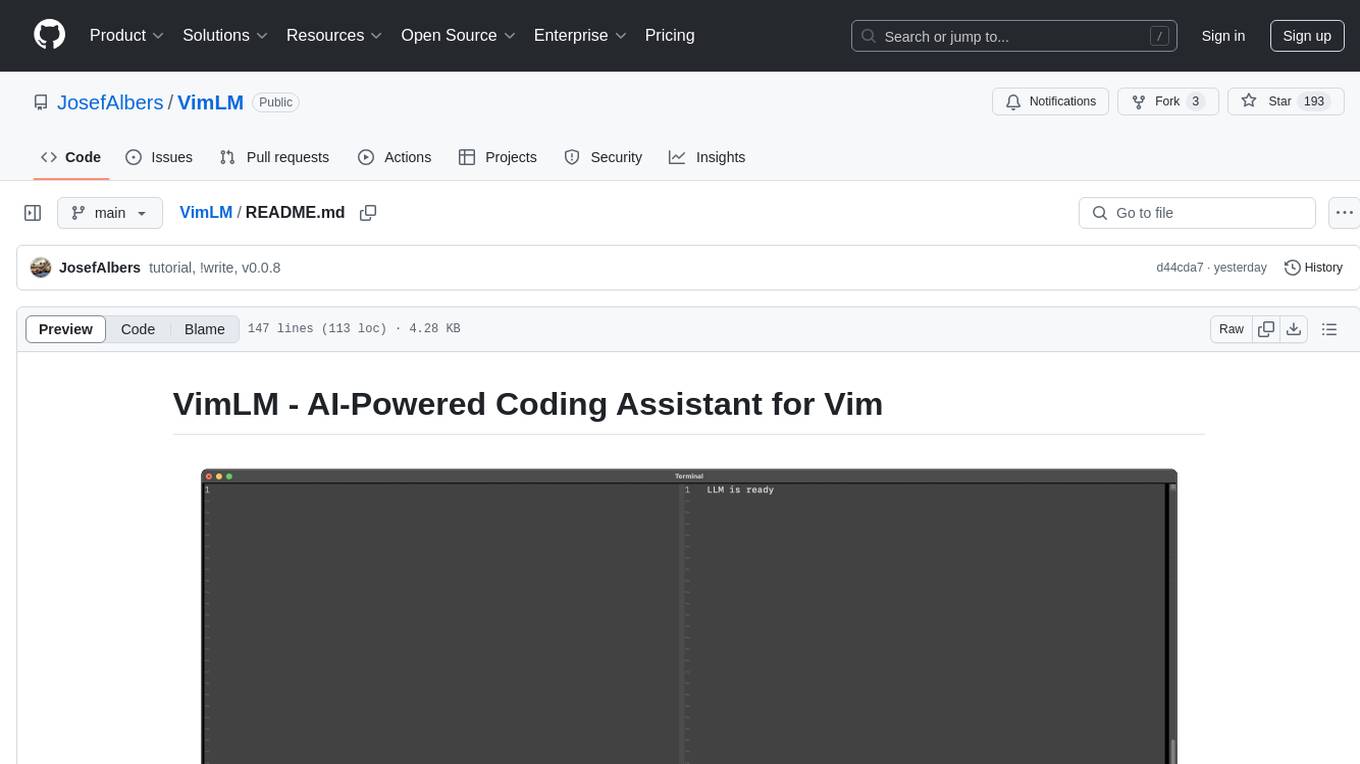Open commit d44cda7
1360x764 pixels.
point(1180,268)
